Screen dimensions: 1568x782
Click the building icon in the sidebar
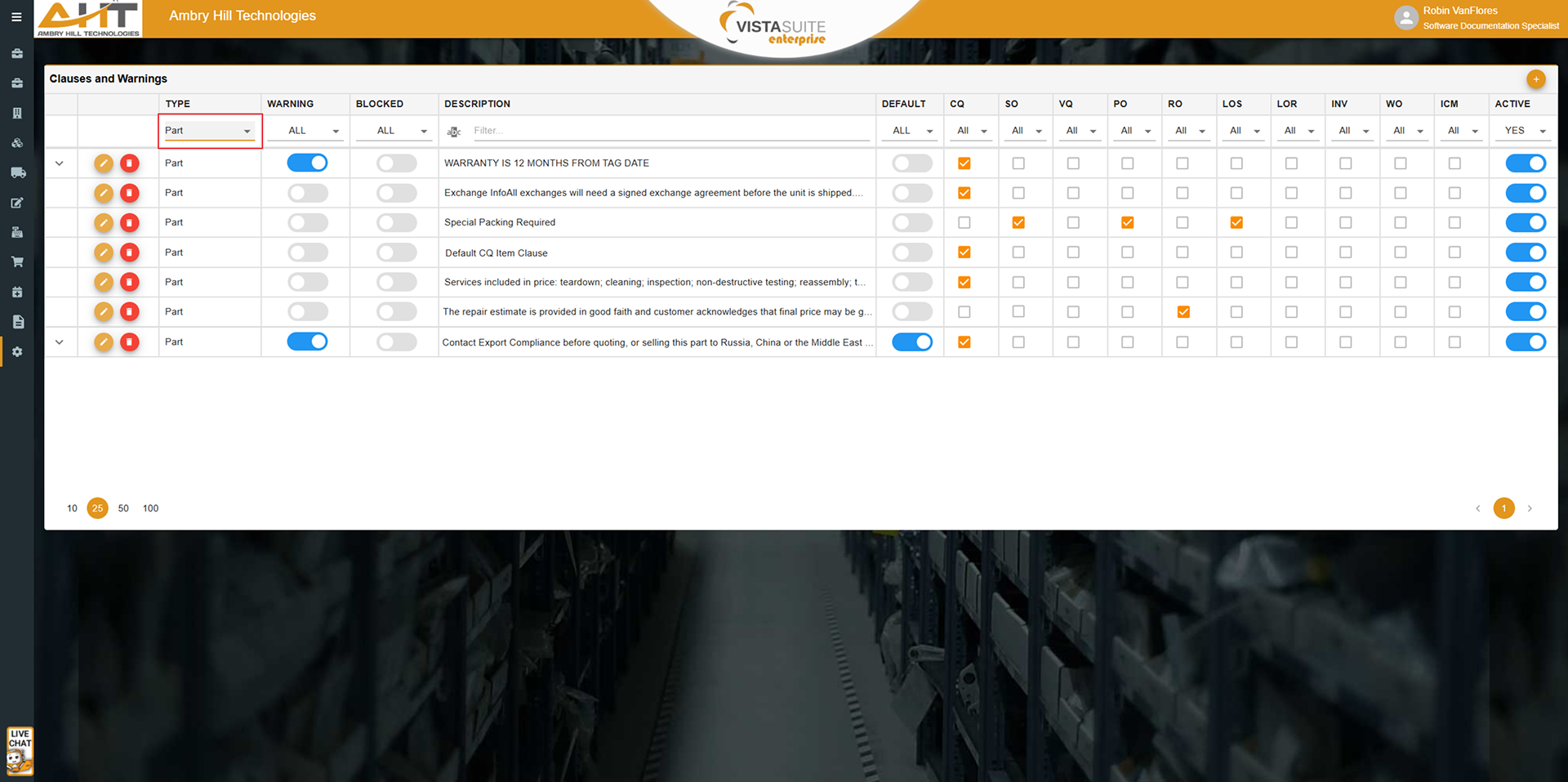point(17,114)
